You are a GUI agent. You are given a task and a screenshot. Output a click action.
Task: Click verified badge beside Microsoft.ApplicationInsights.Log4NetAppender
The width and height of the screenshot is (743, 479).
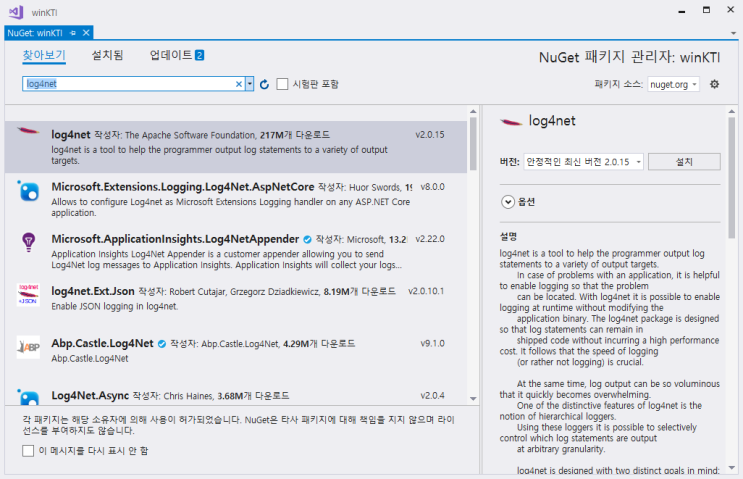(307, 239)
